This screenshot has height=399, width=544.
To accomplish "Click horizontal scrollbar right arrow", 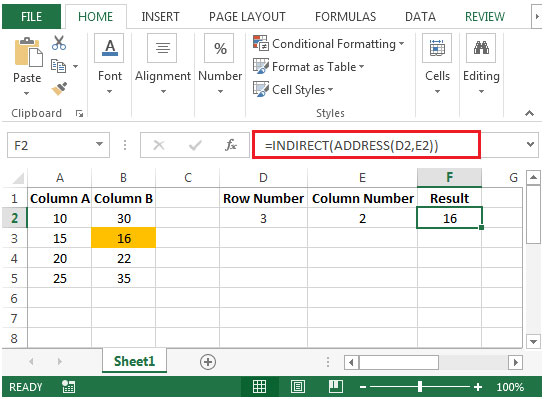I will pyautogui.click(x=515, y=363).
